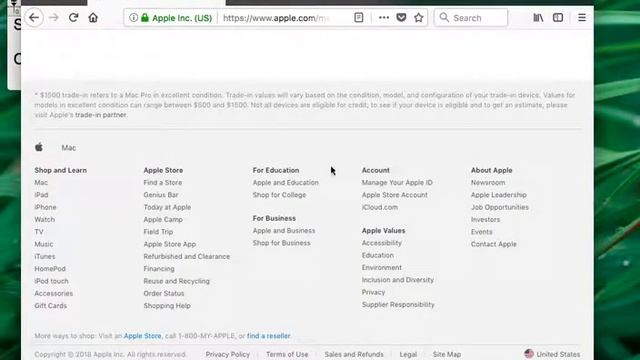This screenshot has width=640, height=360.
Task: Open Manage Your Apple ID
Action: pos(397,182)
